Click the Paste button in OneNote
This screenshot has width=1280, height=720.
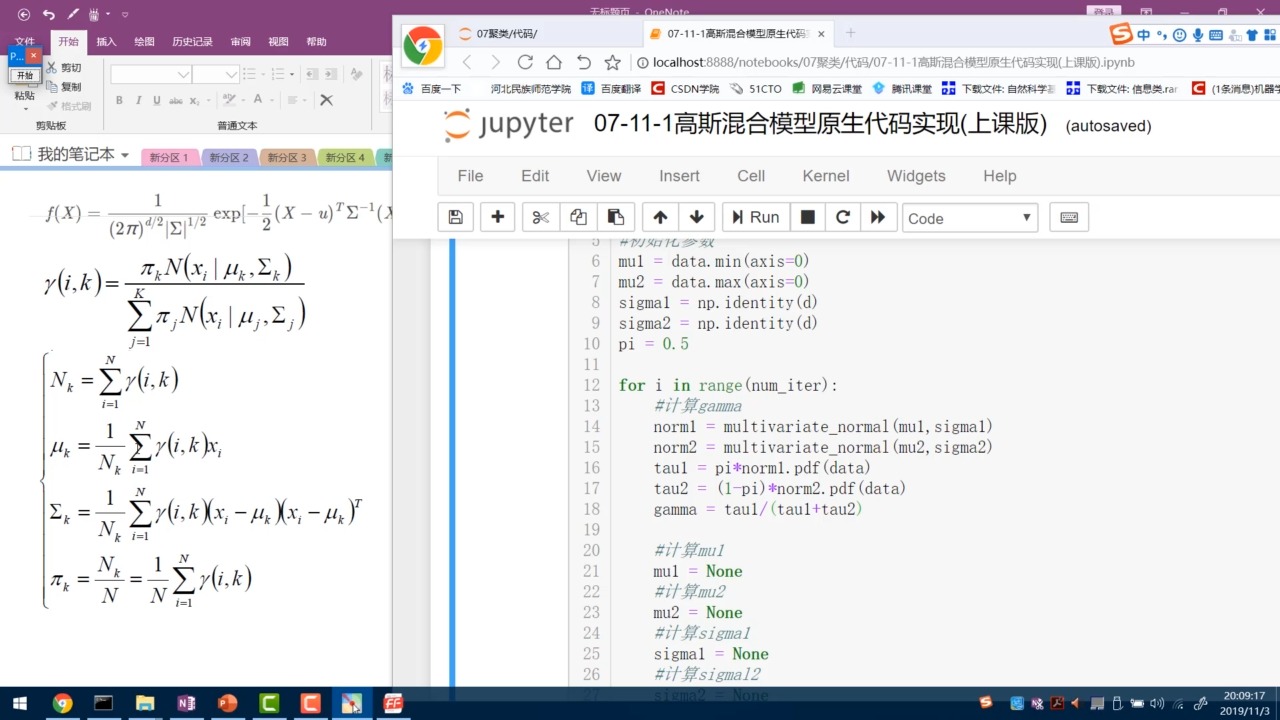tap(24, 96)
